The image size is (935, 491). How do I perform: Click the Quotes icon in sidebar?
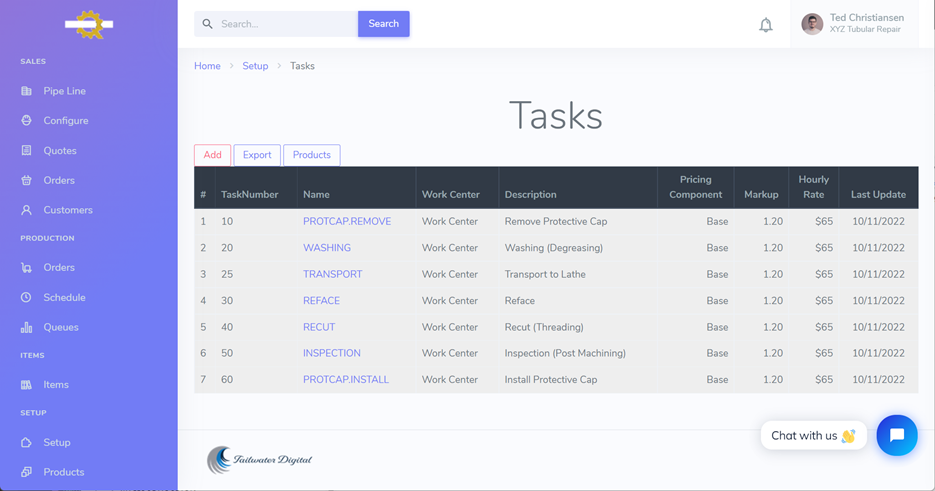(27, 151)
